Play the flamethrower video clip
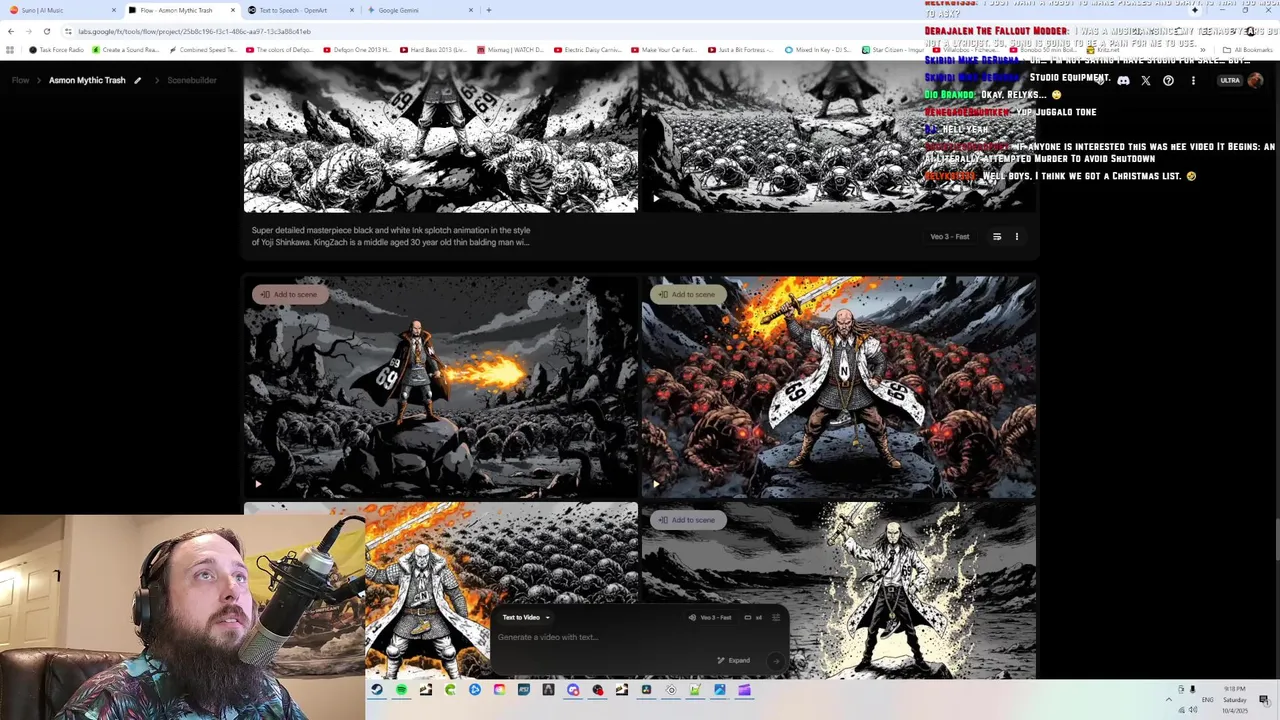This screenshot has height=720, width=1280. [258, 484]
